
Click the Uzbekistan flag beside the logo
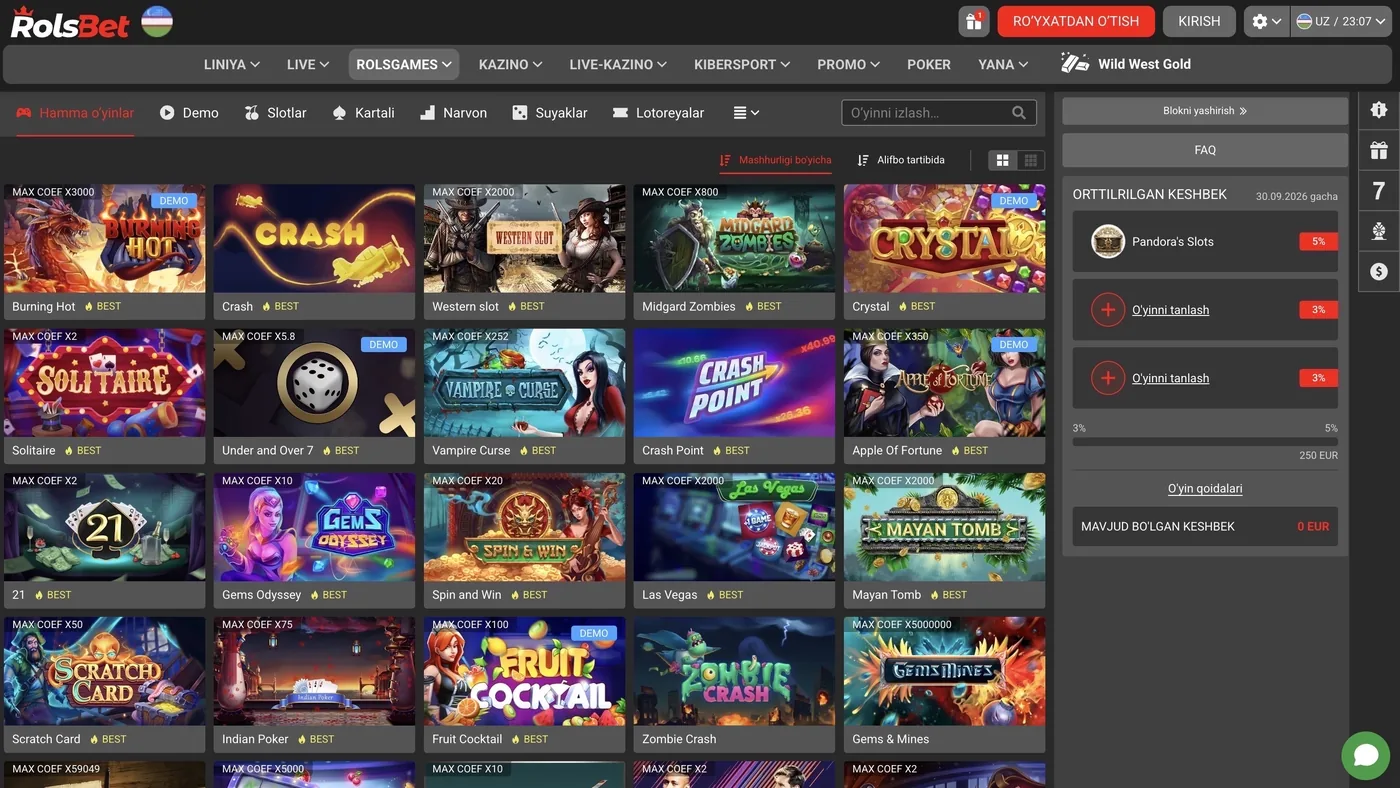click(157, 21)
